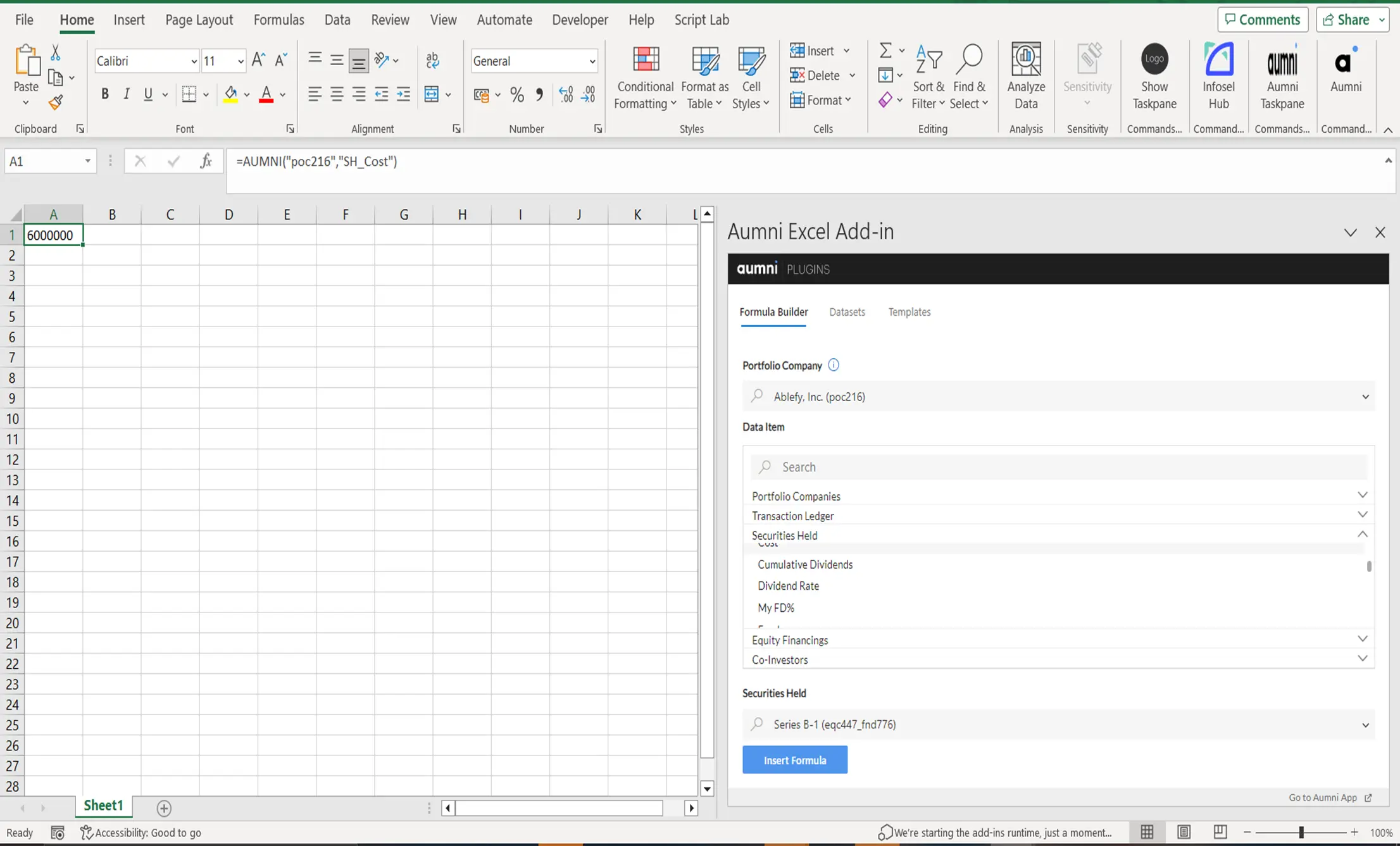Click the Format Painter brush icon
Screen dimensions: 1400x846
(56, 102)
